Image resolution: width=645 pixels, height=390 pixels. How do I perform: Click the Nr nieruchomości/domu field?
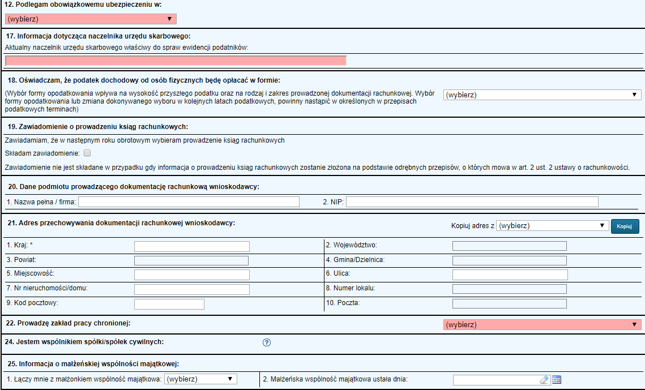coord(192,289)
